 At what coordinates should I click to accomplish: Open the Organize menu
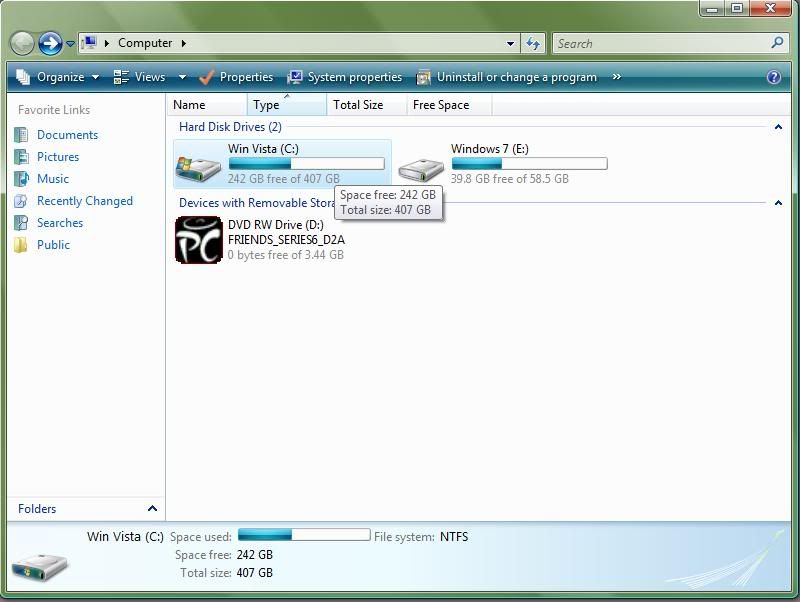pyautogui.click(x=58, y=77)
